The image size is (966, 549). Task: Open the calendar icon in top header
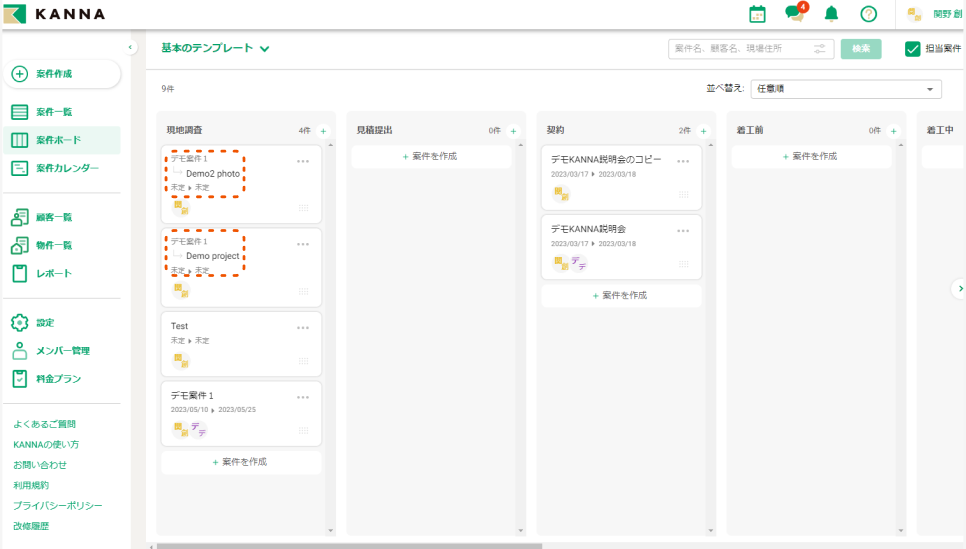[757, 14]
